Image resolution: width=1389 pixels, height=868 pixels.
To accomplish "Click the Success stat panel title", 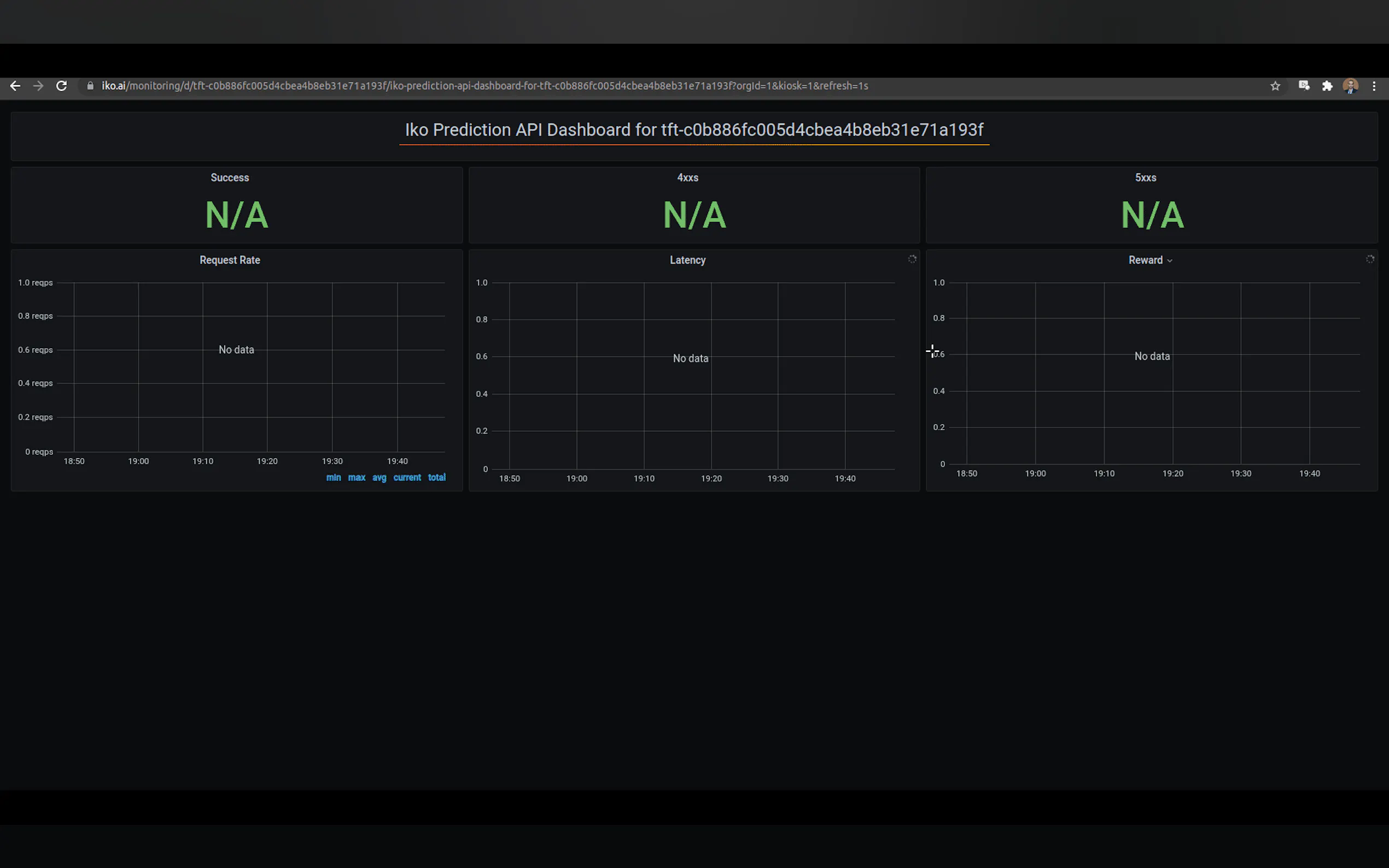I will coord(230,178).
